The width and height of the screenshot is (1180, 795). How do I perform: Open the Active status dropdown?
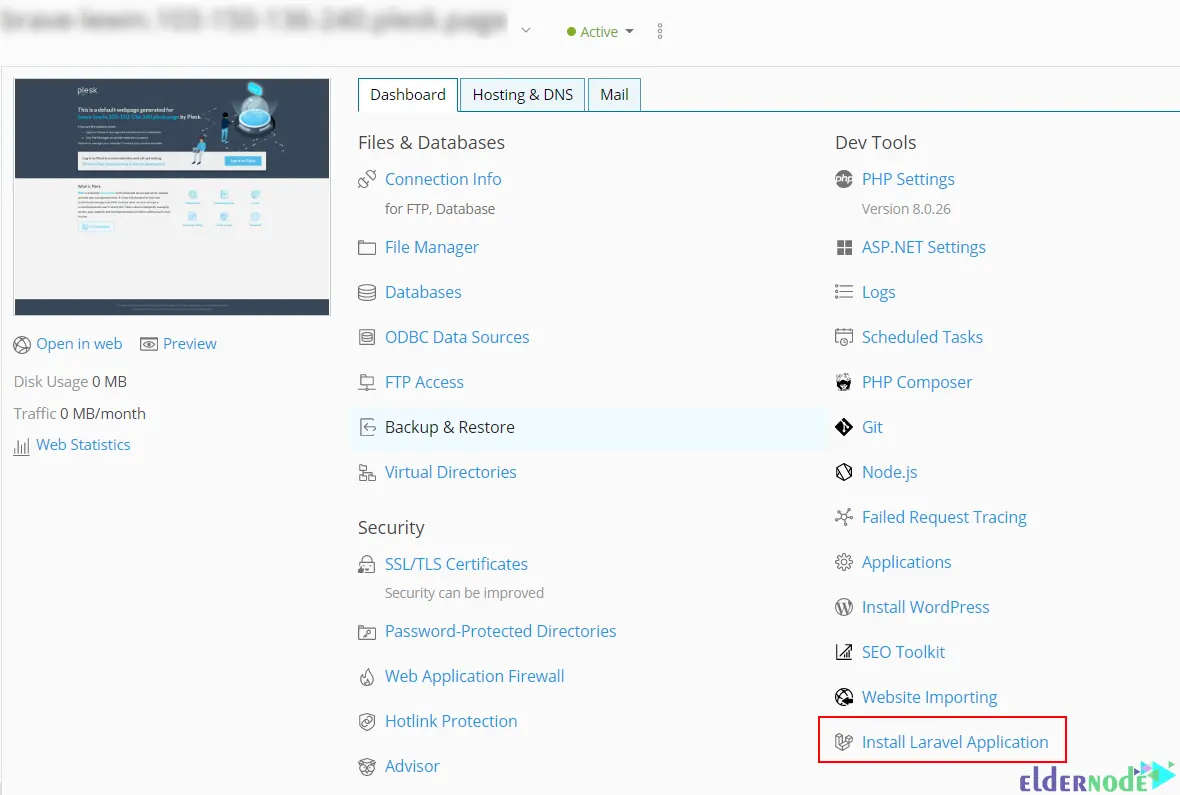coord(601,32)
